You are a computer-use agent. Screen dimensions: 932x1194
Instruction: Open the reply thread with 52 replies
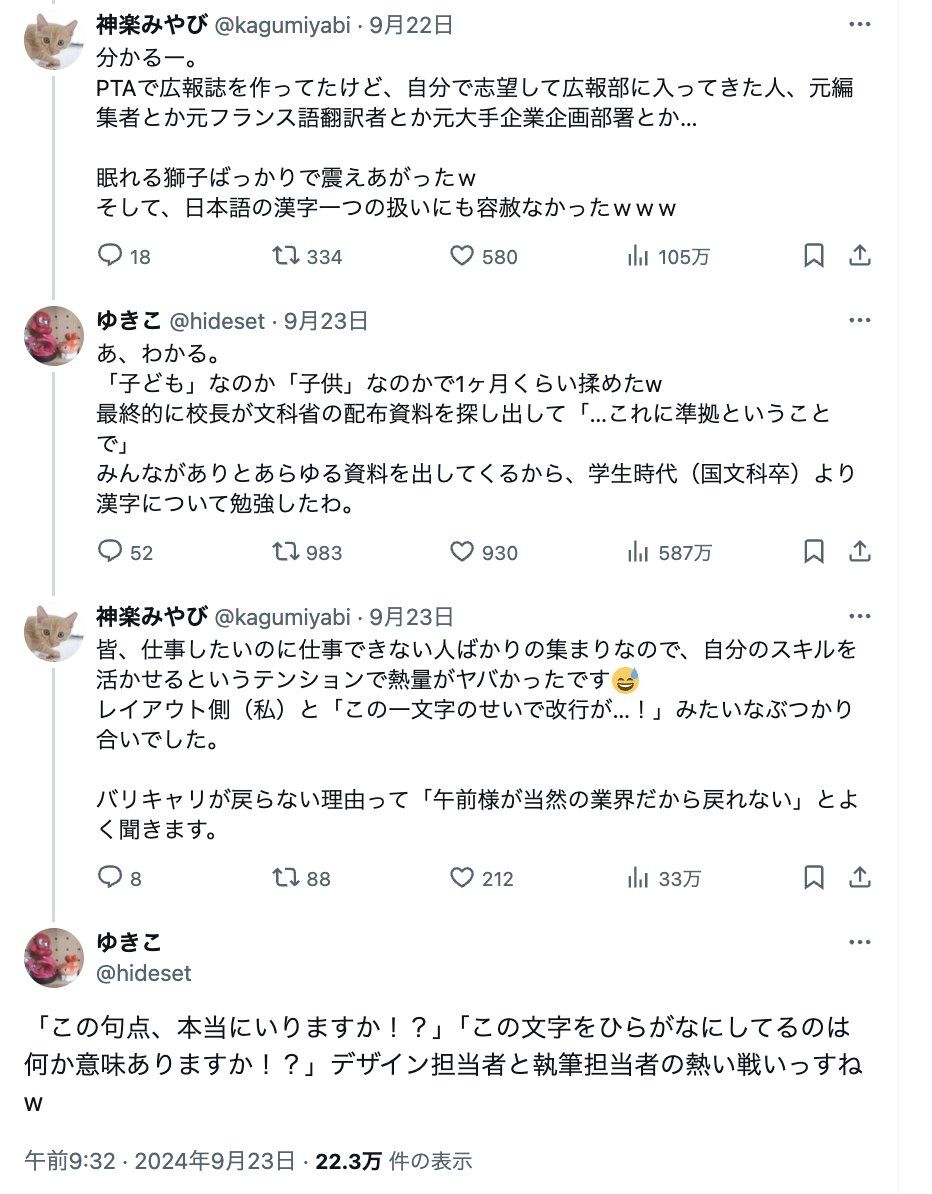click(x=126, y=551)
